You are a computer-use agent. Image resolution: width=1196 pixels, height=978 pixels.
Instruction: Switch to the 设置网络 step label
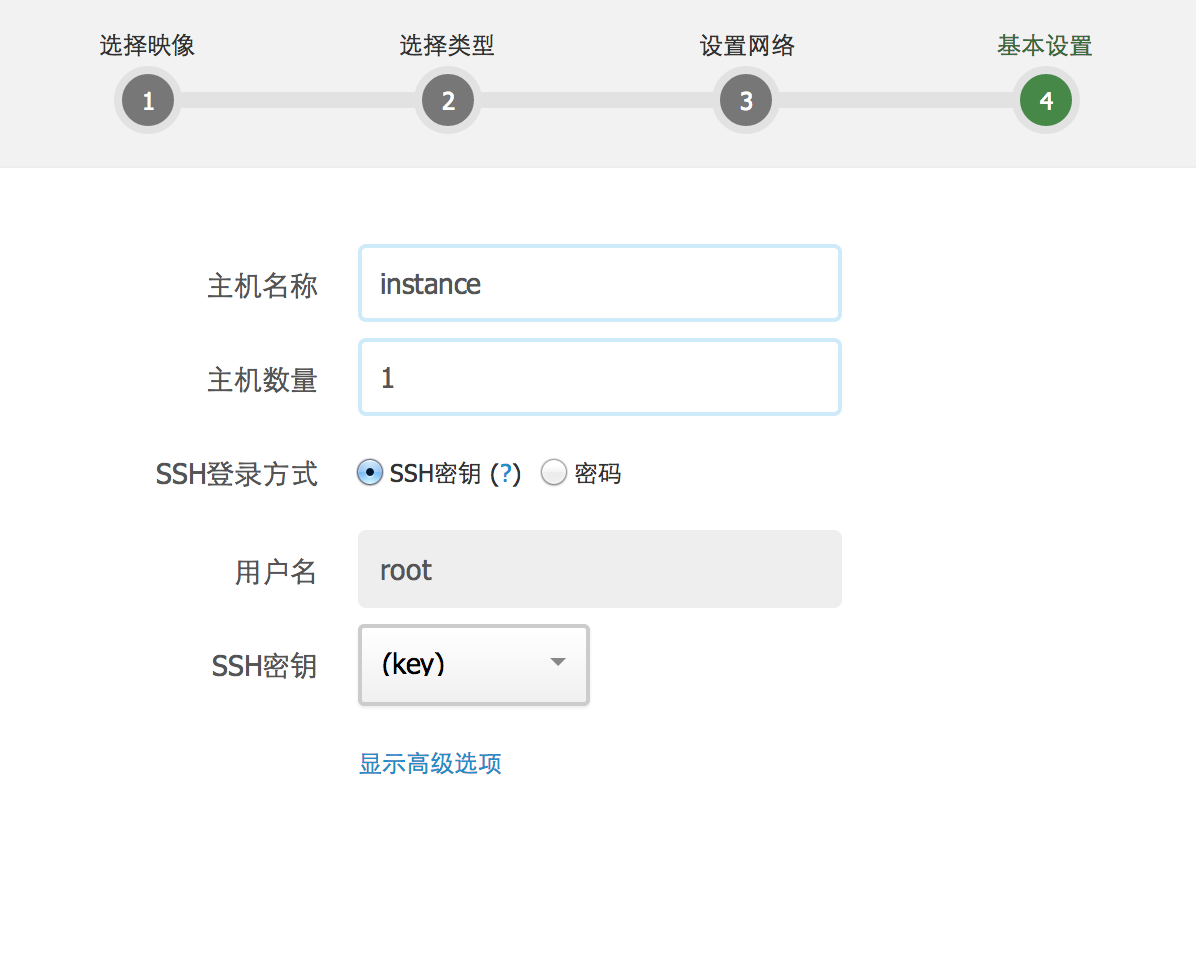746,46
